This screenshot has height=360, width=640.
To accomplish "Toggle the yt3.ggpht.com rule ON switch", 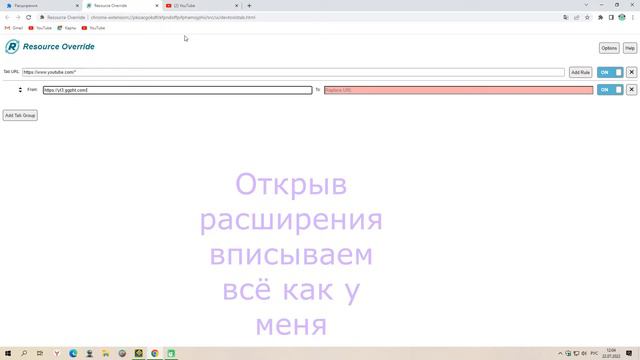I will [610, 90].
